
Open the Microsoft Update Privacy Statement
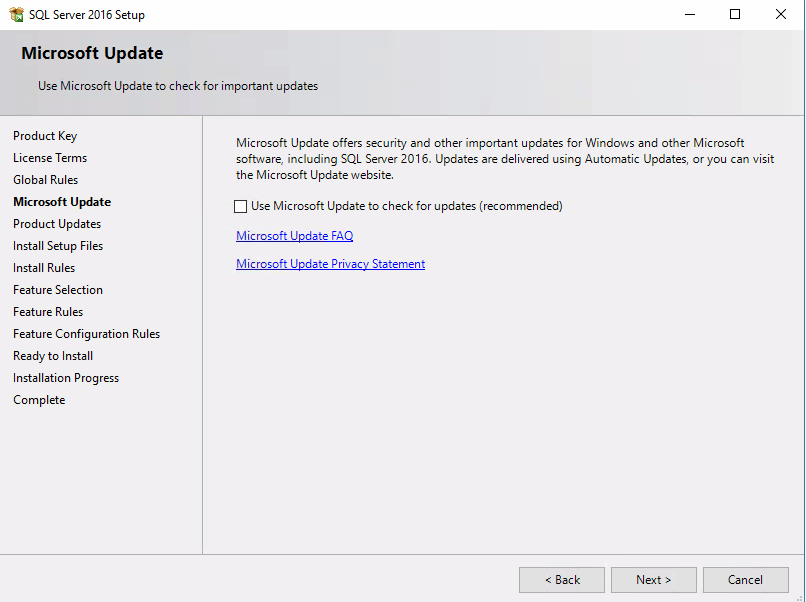330,263
